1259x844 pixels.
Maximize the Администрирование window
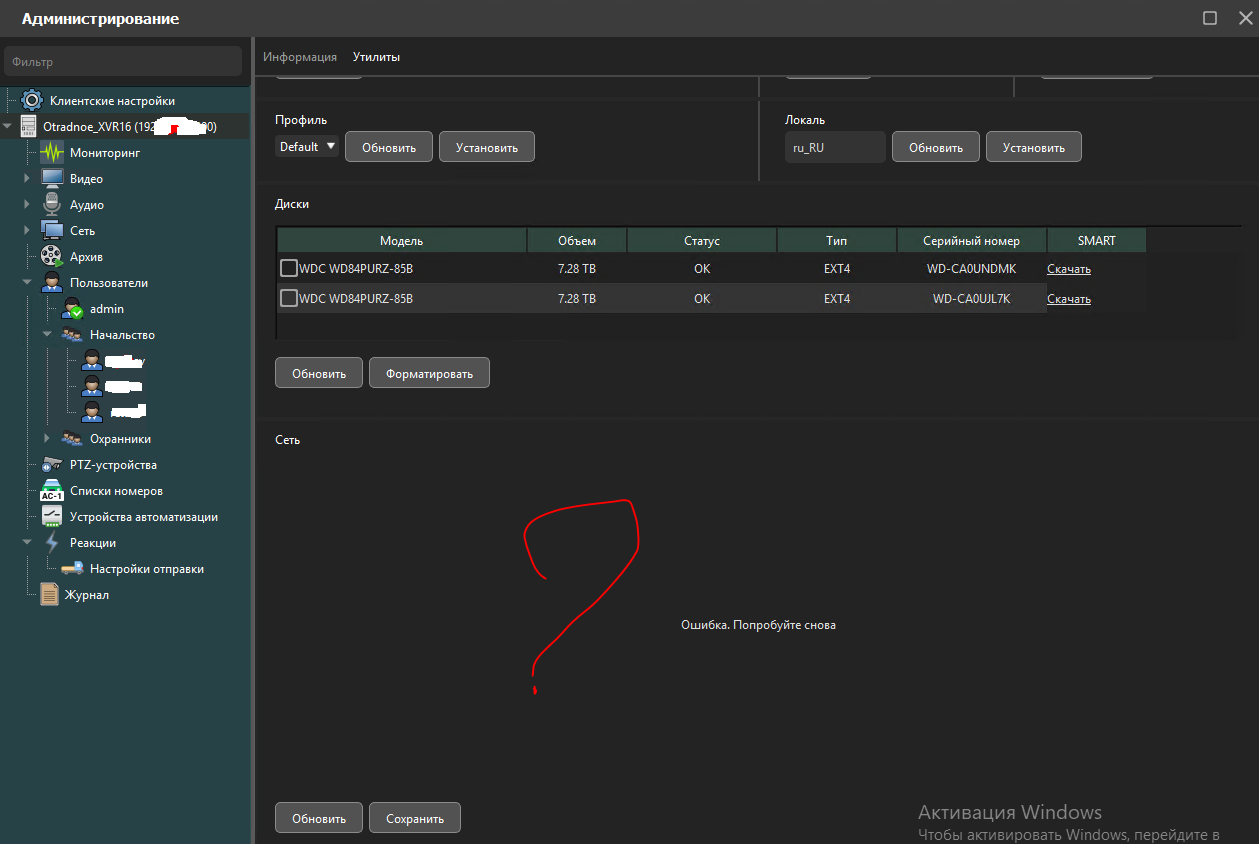pos(1210,18)
